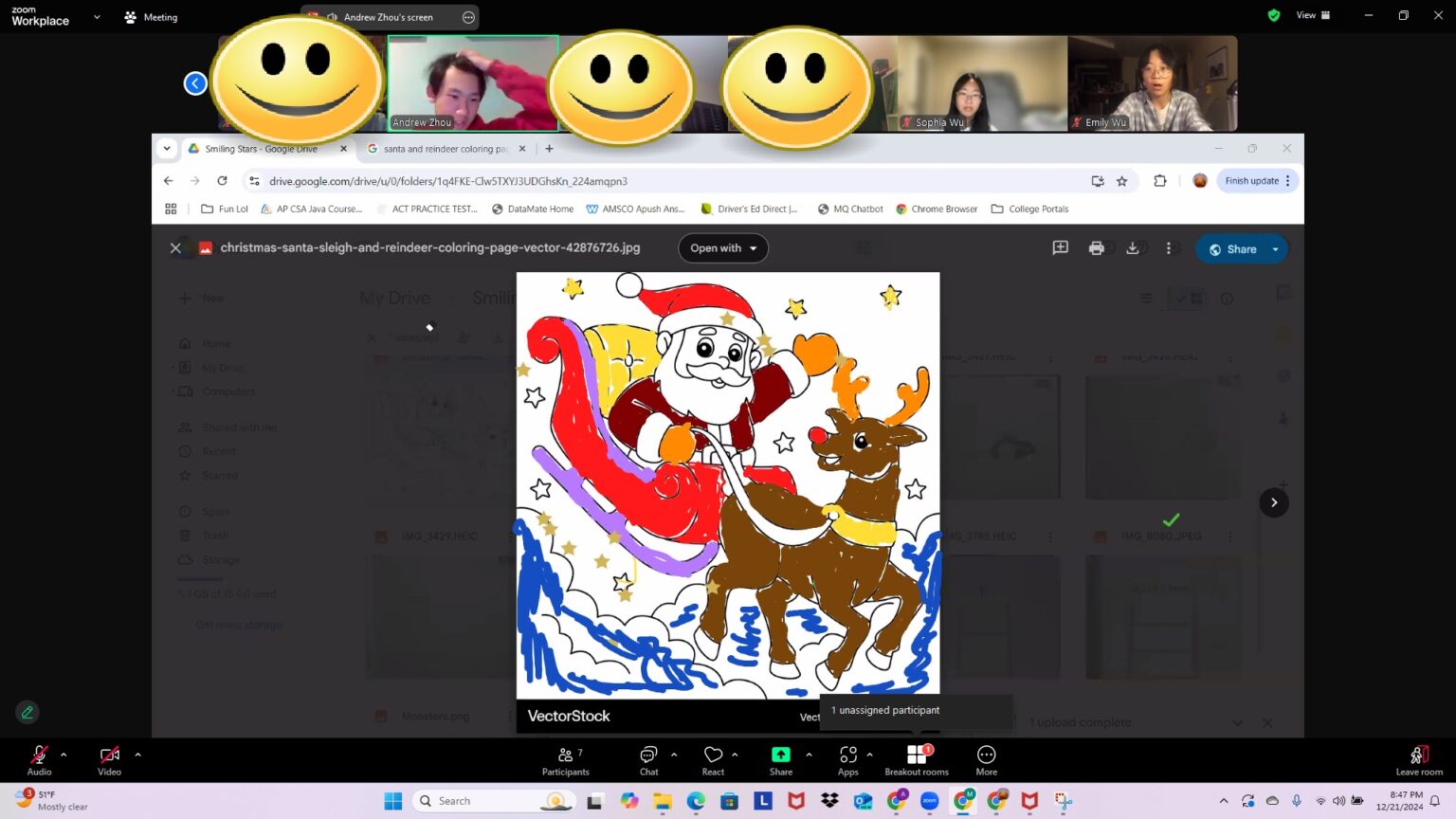
Task: Switch to Smiling Stars Google Drive tab
Action: click(262, 149)
